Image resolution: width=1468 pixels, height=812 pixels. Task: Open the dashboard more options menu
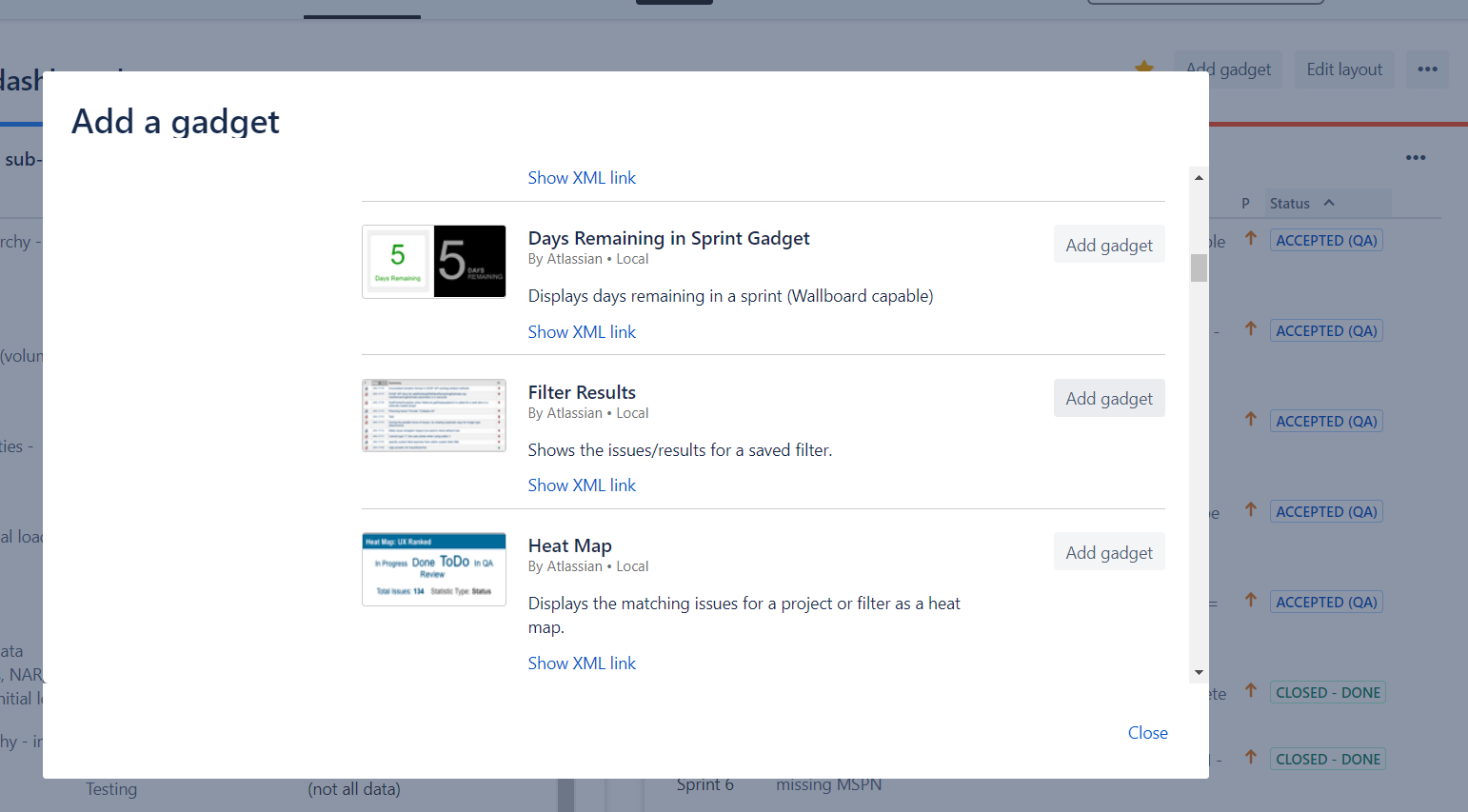coord(1427,69)
